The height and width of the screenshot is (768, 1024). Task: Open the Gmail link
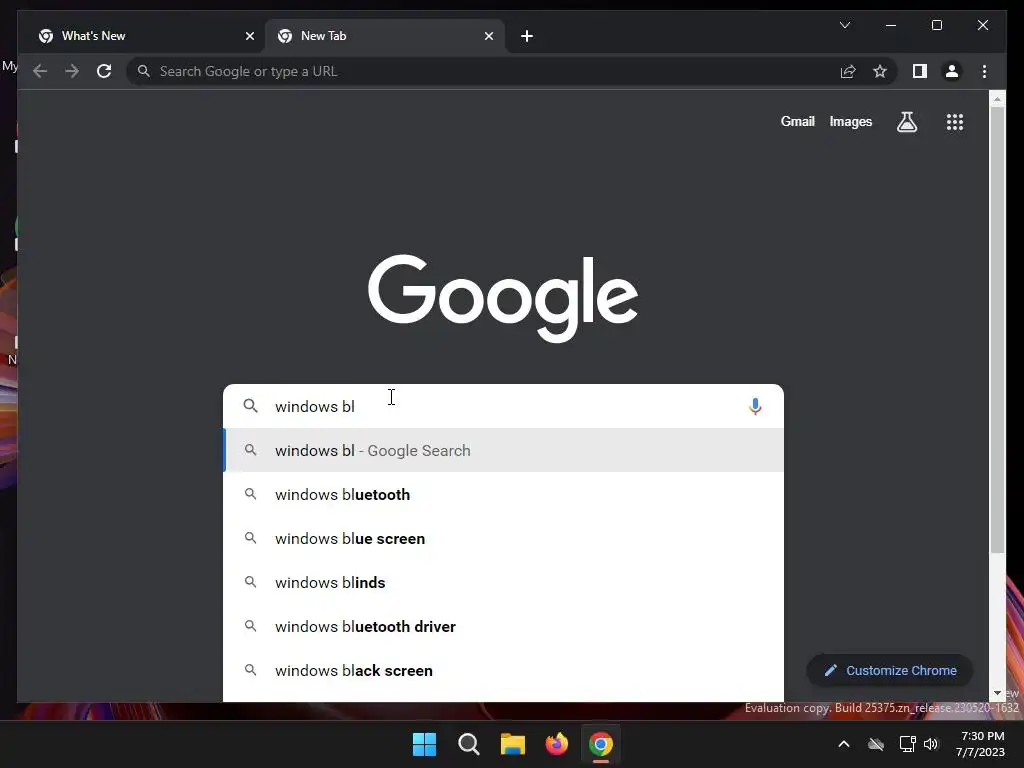[797, 121]
